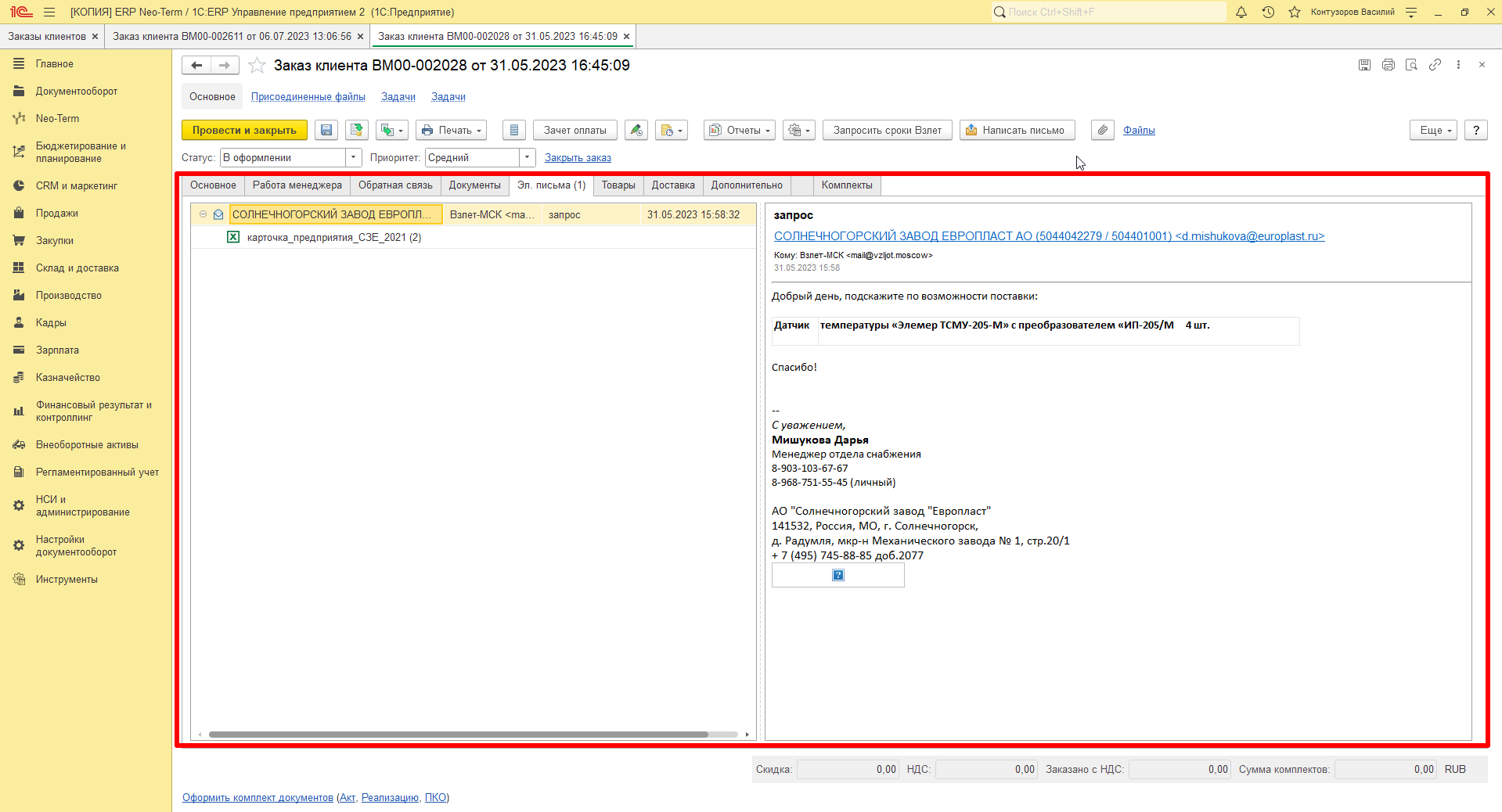Open the create-based-on dropdown icon

click(x=392, y=131)
